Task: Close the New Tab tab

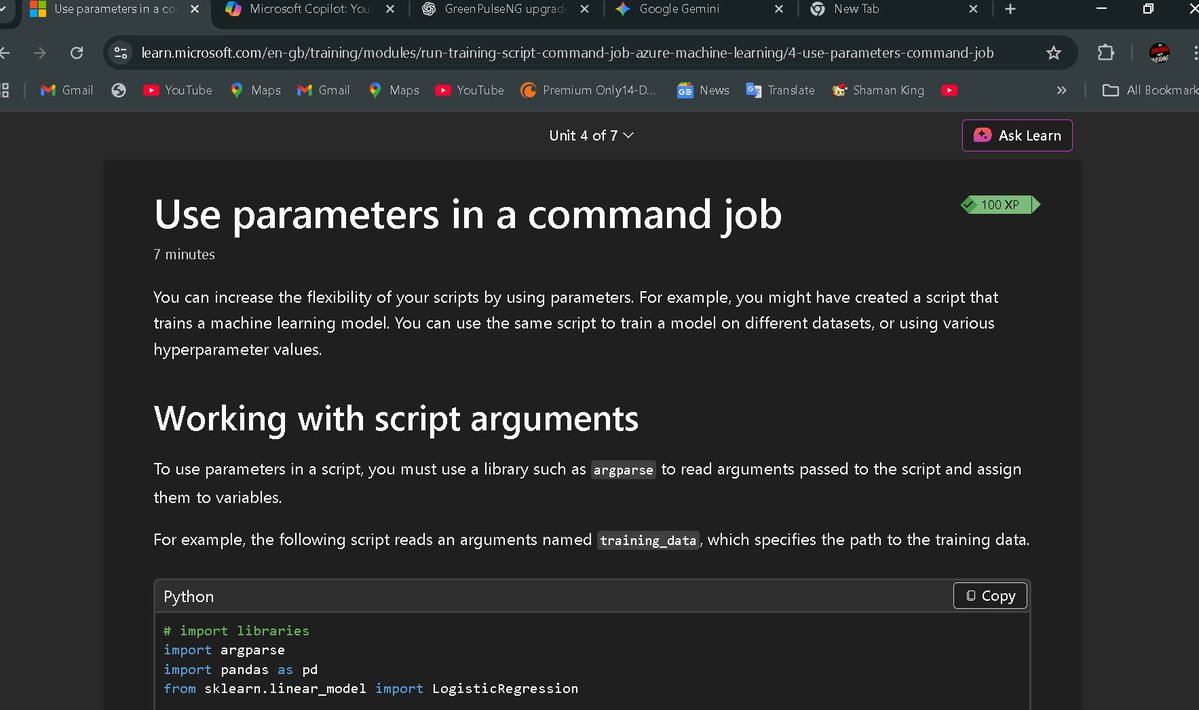Action: tap(973, 9)
